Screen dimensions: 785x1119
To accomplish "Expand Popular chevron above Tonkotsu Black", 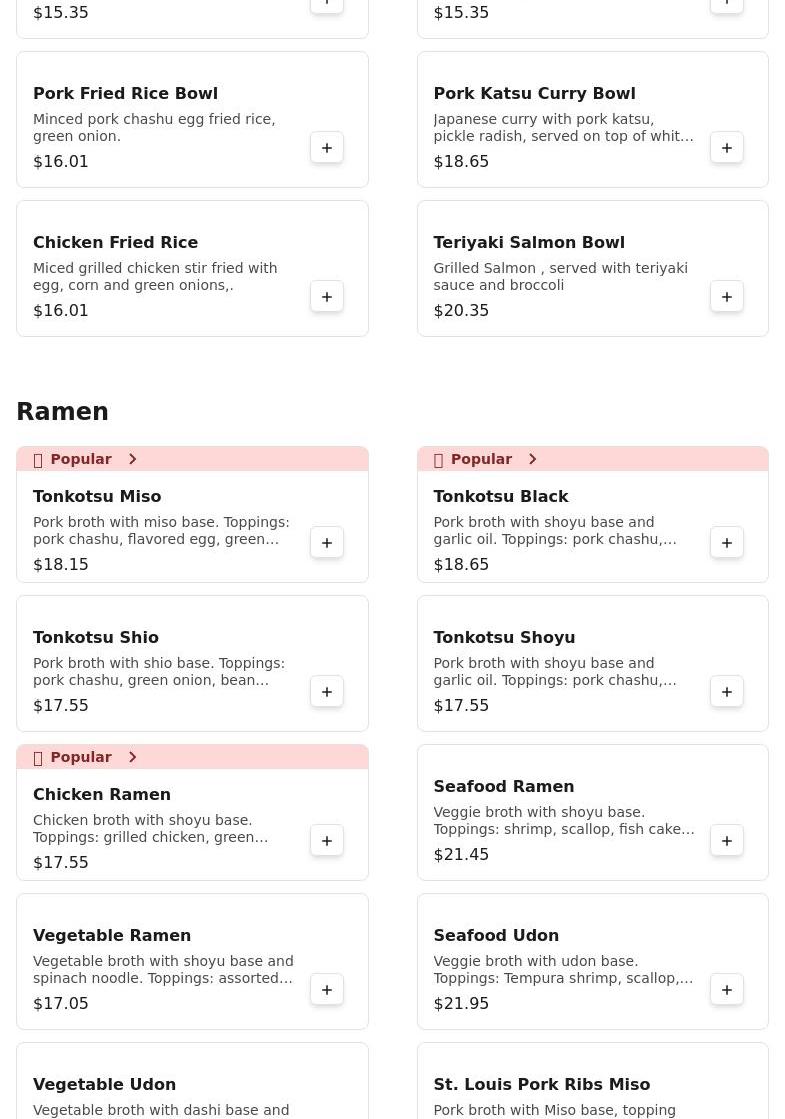I will tap(532, 459).
